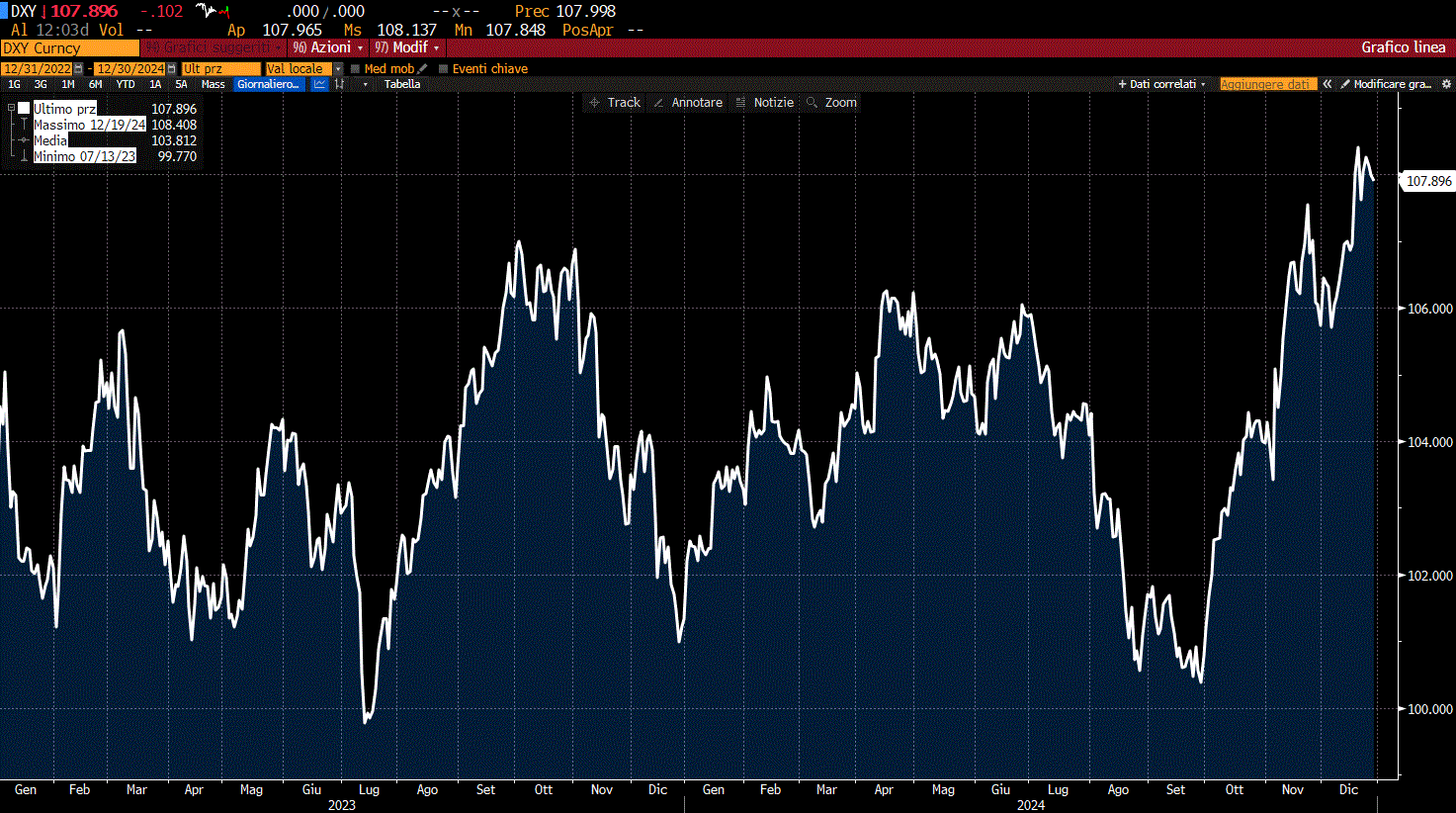Click the red down arrow beside DXY
Image resolution: width=1456 pixels, height=813 pixels.
[44, 11]
